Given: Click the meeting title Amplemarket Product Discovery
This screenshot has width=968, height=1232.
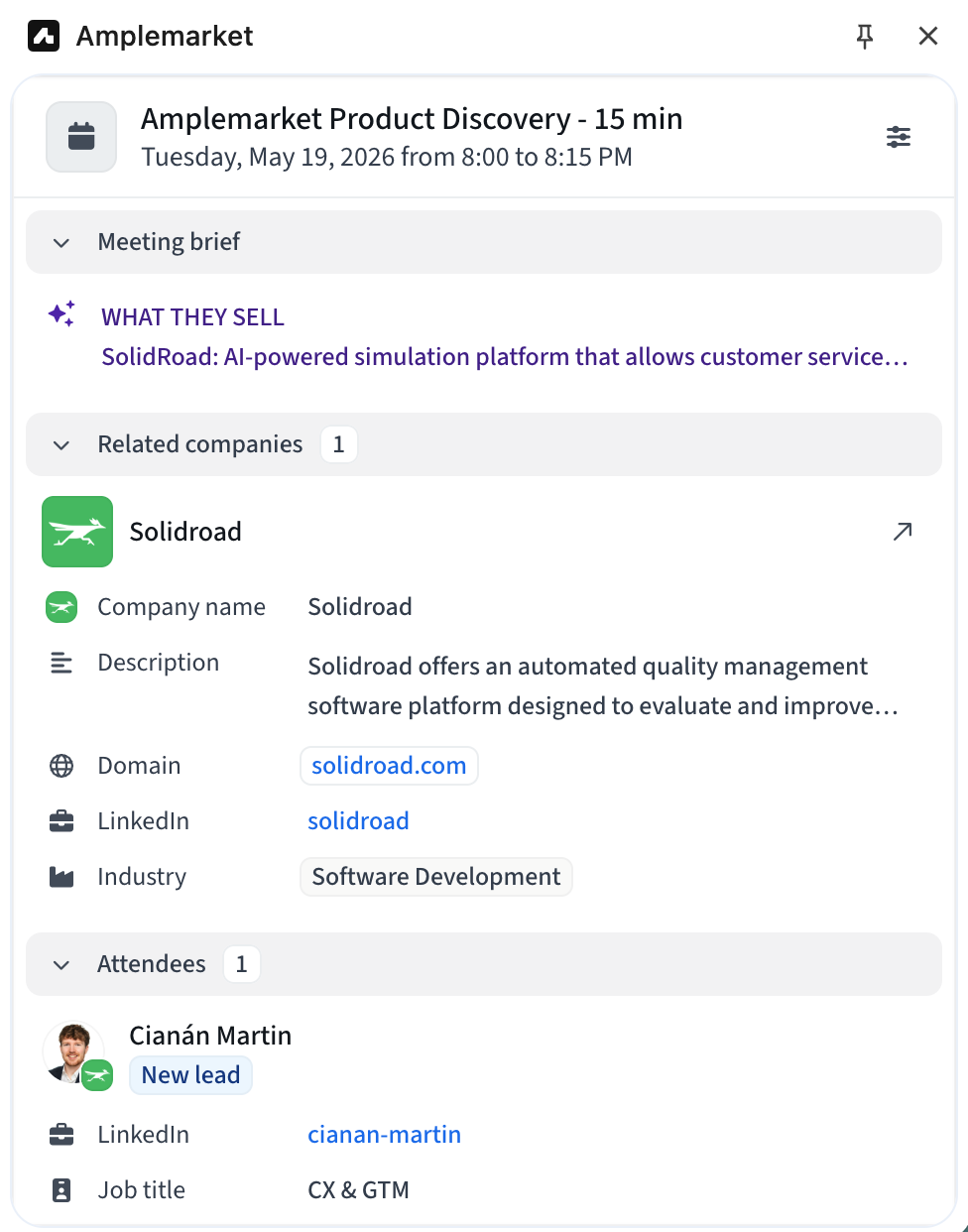Looking at the screenshot, I should 412,119.
